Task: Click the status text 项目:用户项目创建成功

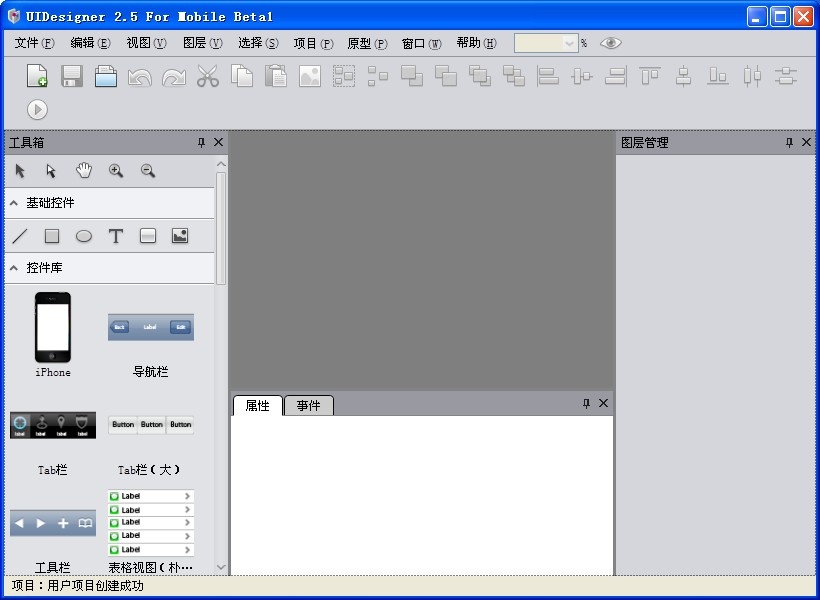Action: point(77,585)
